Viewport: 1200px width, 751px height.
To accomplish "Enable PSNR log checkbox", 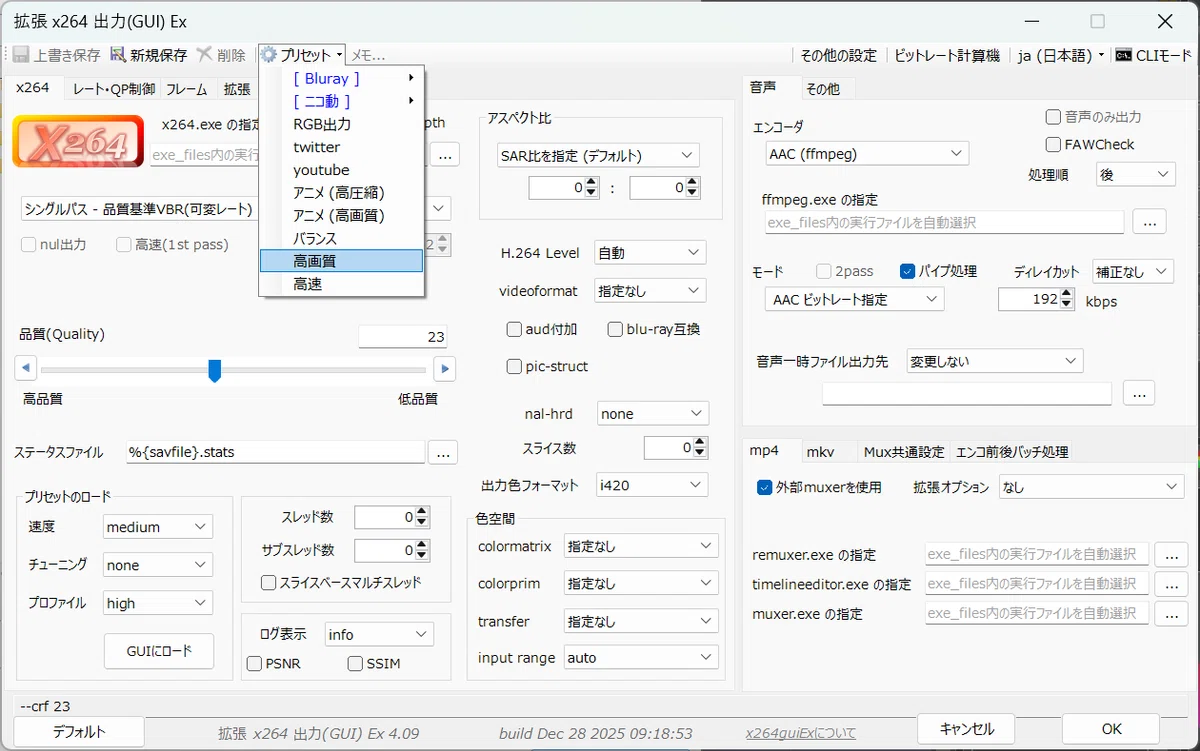I will coord(255,663).
